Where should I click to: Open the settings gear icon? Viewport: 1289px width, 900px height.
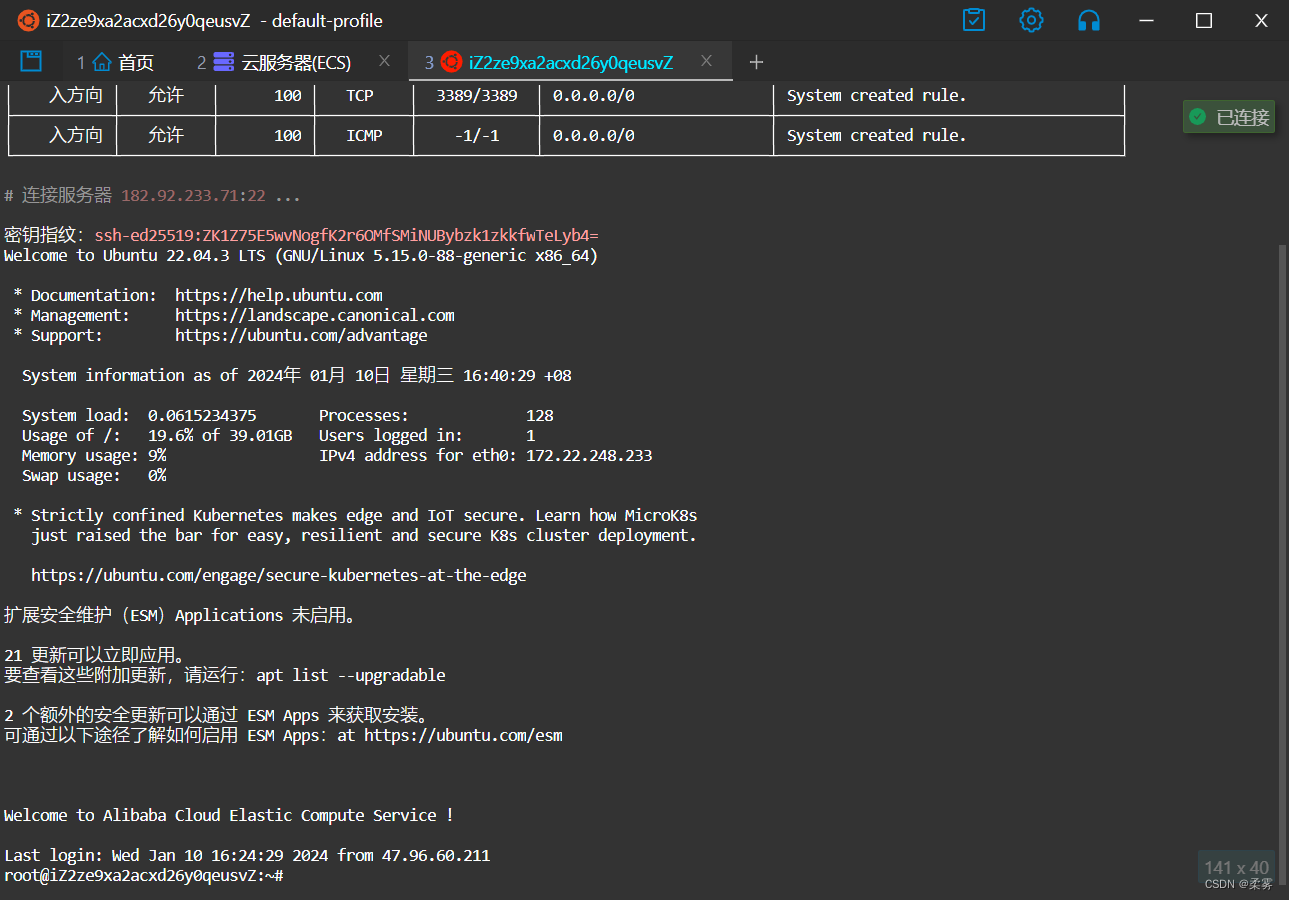pos(1031,20)
